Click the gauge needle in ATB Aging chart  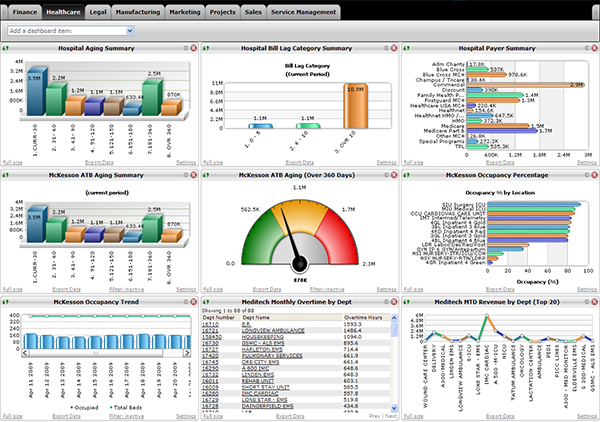tap(291, 235)
